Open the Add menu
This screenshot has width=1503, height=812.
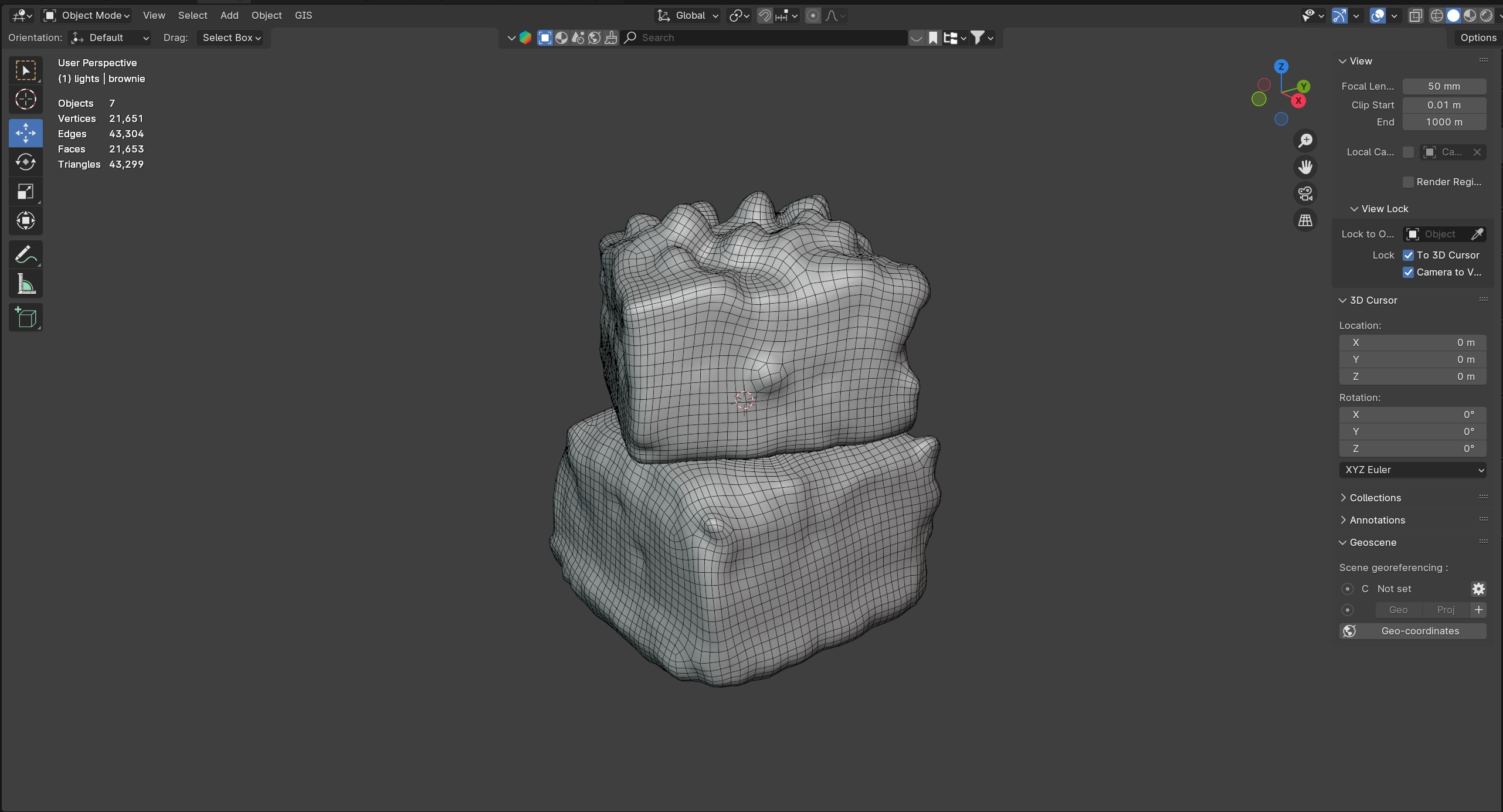pyautogui.click(x=229, y=15)
